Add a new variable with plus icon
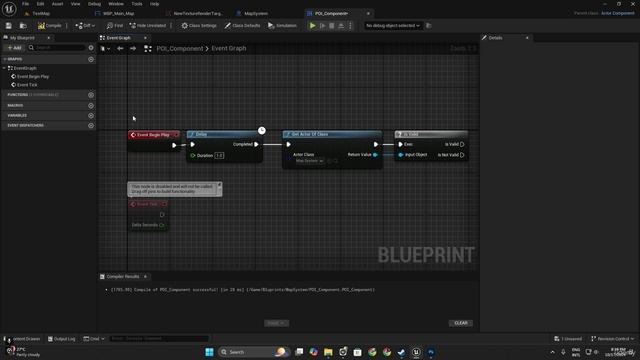The height and width of the screenshot is (360, 640). click(91, 116)
